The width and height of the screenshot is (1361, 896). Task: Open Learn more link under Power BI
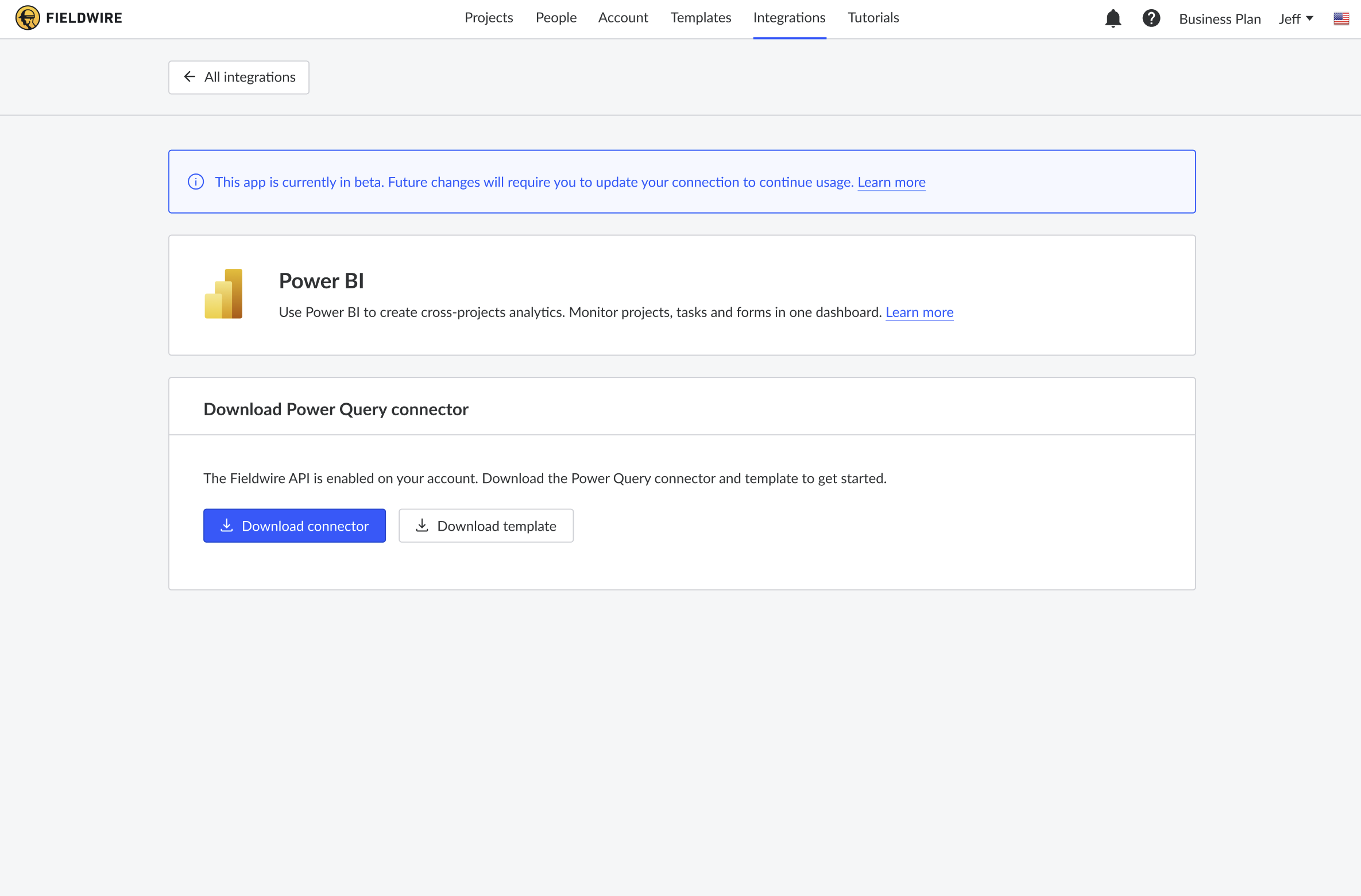(919, 312)
